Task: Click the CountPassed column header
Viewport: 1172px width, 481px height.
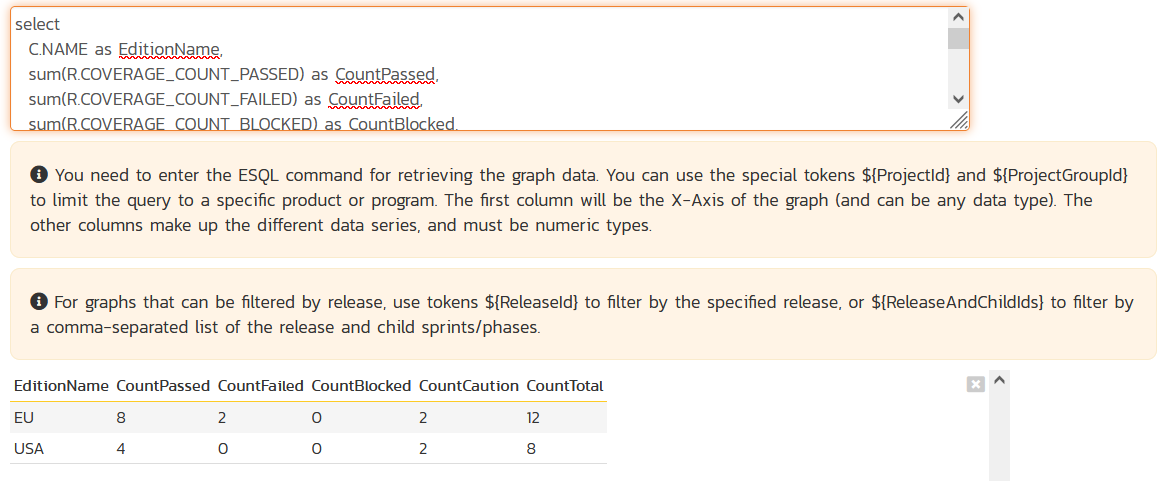Action: 163,386
